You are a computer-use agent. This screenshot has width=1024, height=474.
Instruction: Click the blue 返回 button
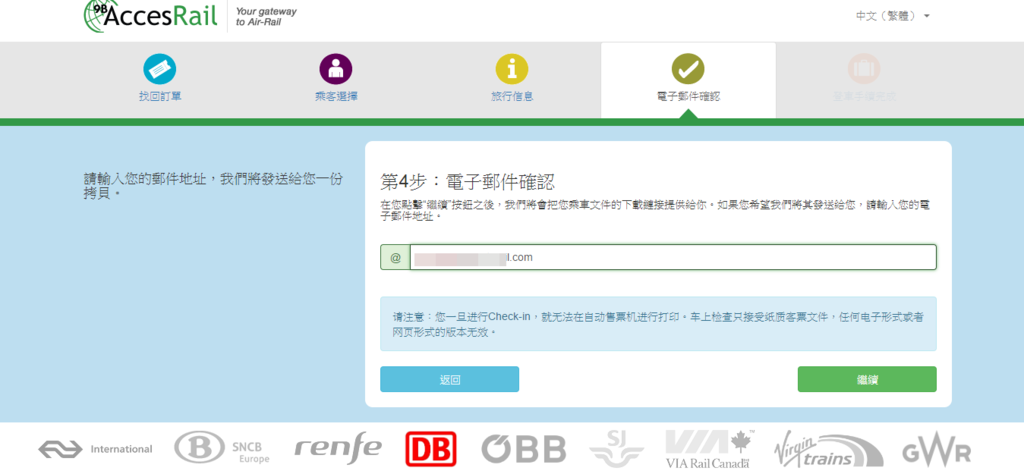pyautogui.click(x=450, y=379)
